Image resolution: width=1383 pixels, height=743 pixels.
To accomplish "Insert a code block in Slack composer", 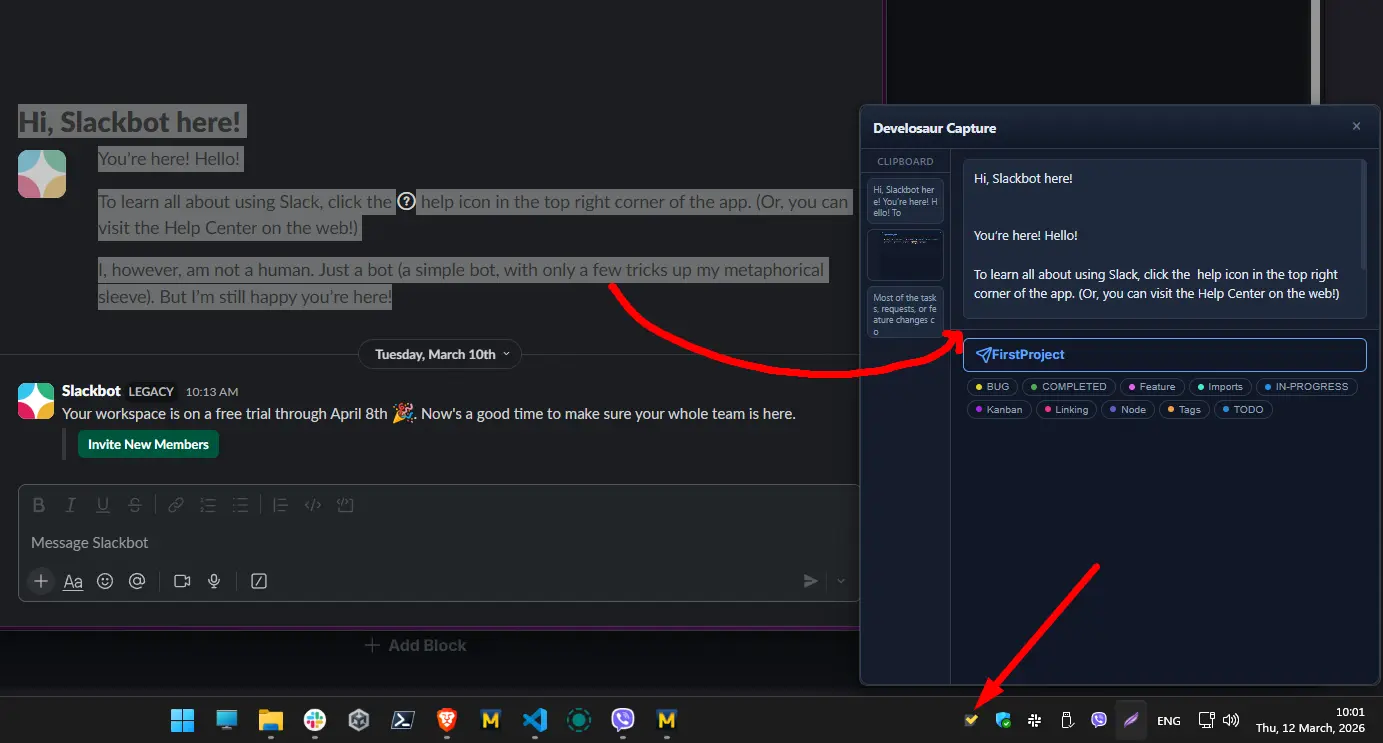I will coord(345,505).
